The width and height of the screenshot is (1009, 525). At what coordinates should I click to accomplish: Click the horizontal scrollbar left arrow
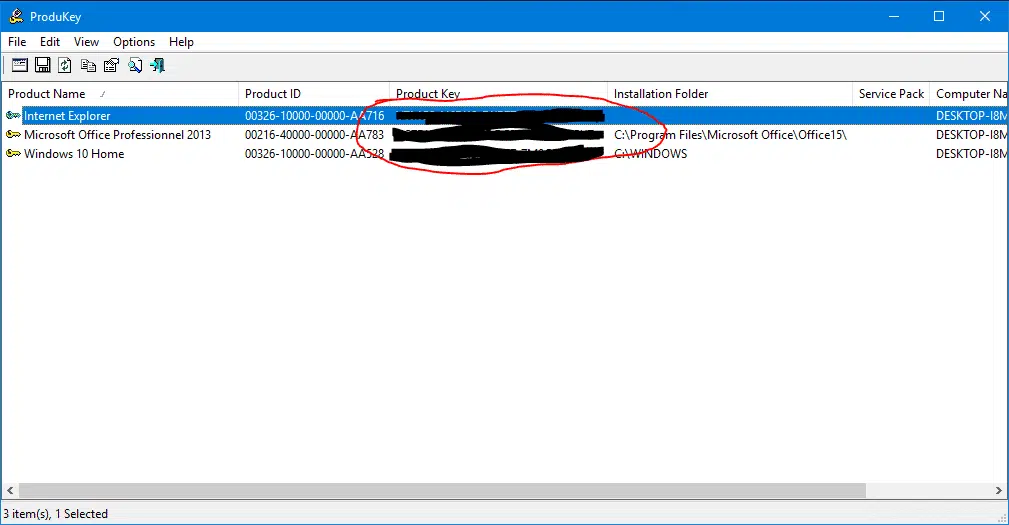(x=10, y=490)
